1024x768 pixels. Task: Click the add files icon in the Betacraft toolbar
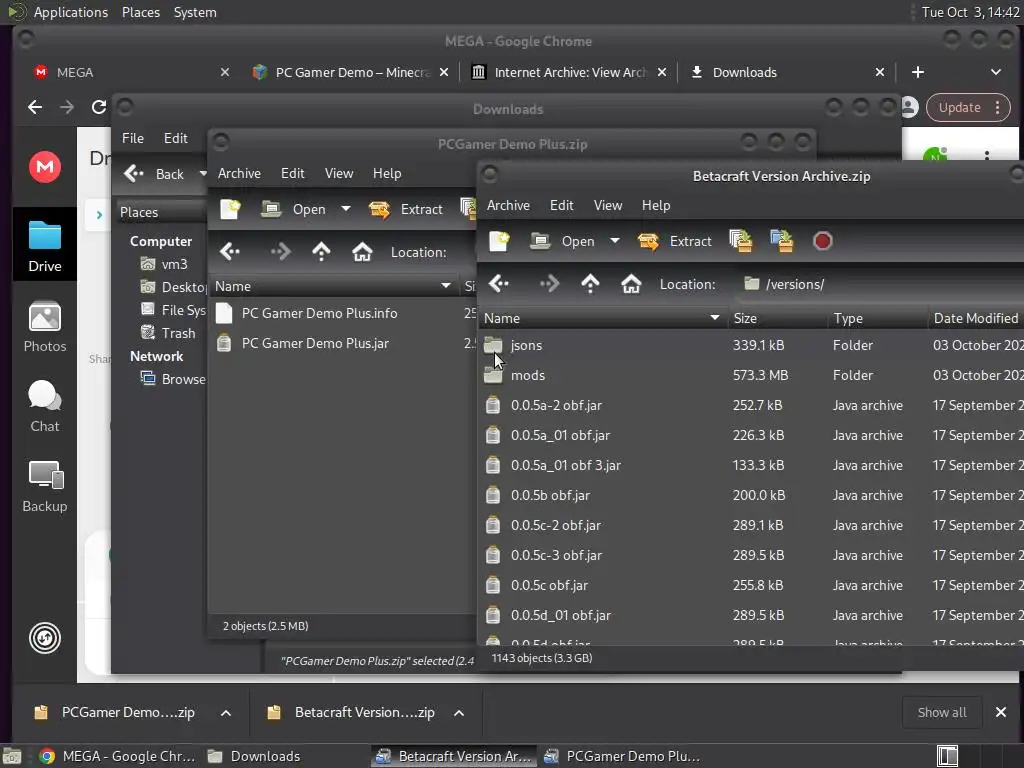(741, 241)
